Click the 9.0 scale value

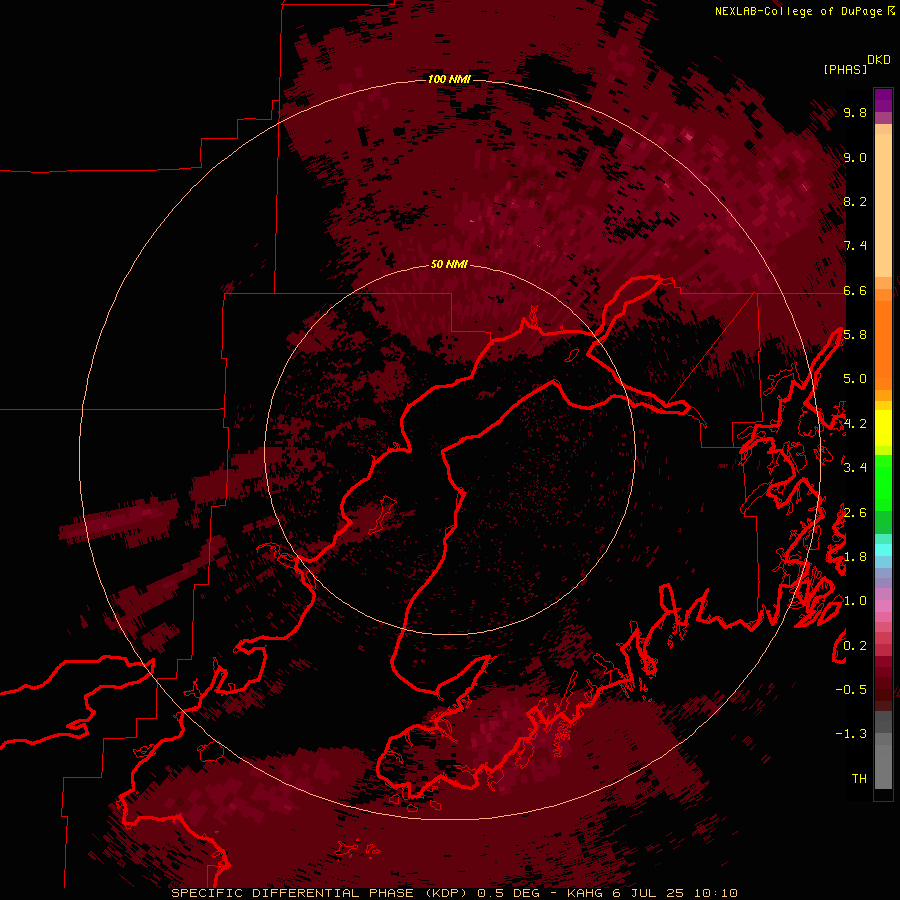tap(855, 157)
